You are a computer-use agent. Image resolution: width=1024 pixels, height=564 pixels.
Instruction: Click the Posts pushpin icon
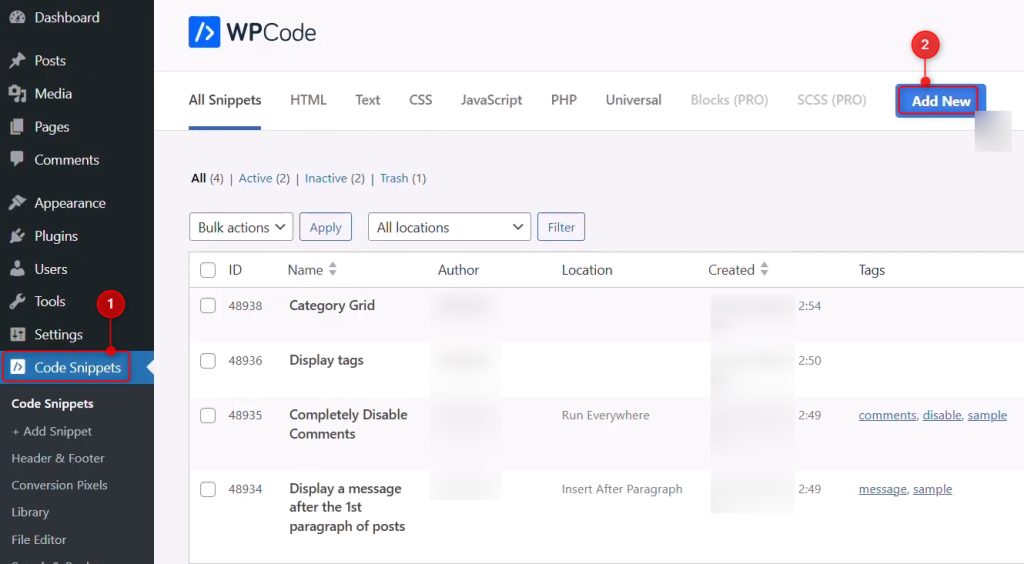pos(18,61)
